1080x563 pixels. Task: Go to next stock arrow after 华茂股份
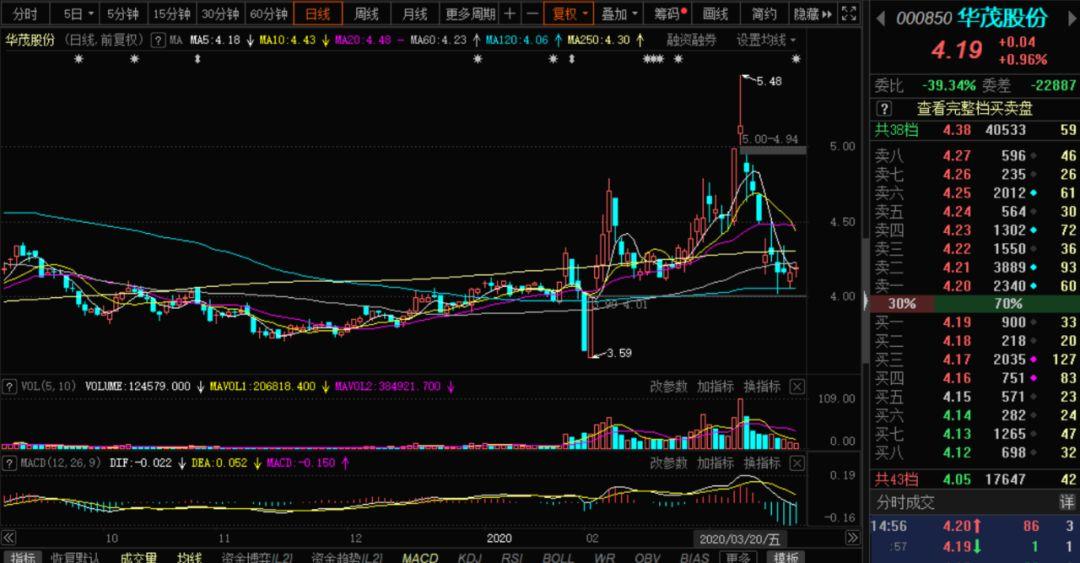(1072, 18)
